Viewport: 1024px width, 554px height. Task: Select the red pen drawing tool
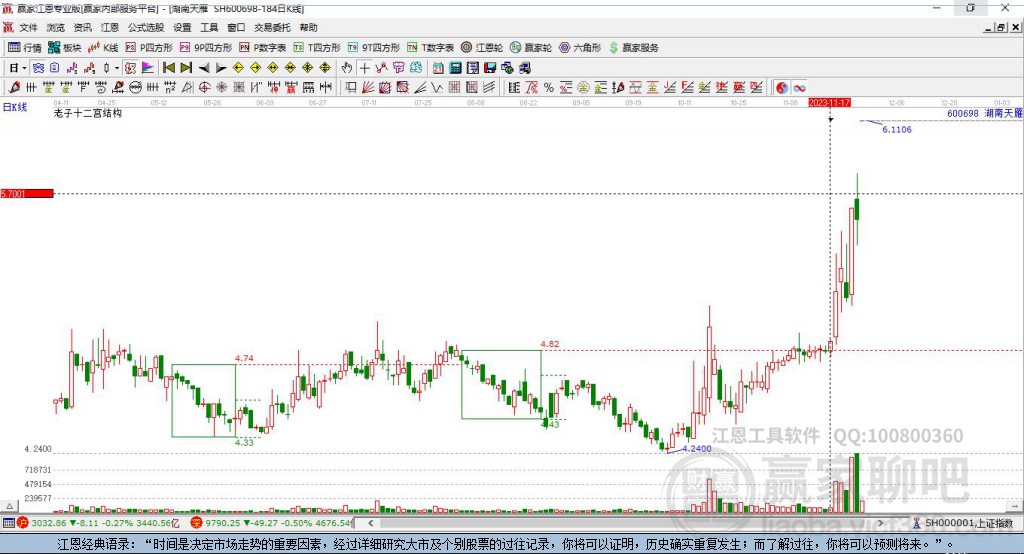[14, 88]
